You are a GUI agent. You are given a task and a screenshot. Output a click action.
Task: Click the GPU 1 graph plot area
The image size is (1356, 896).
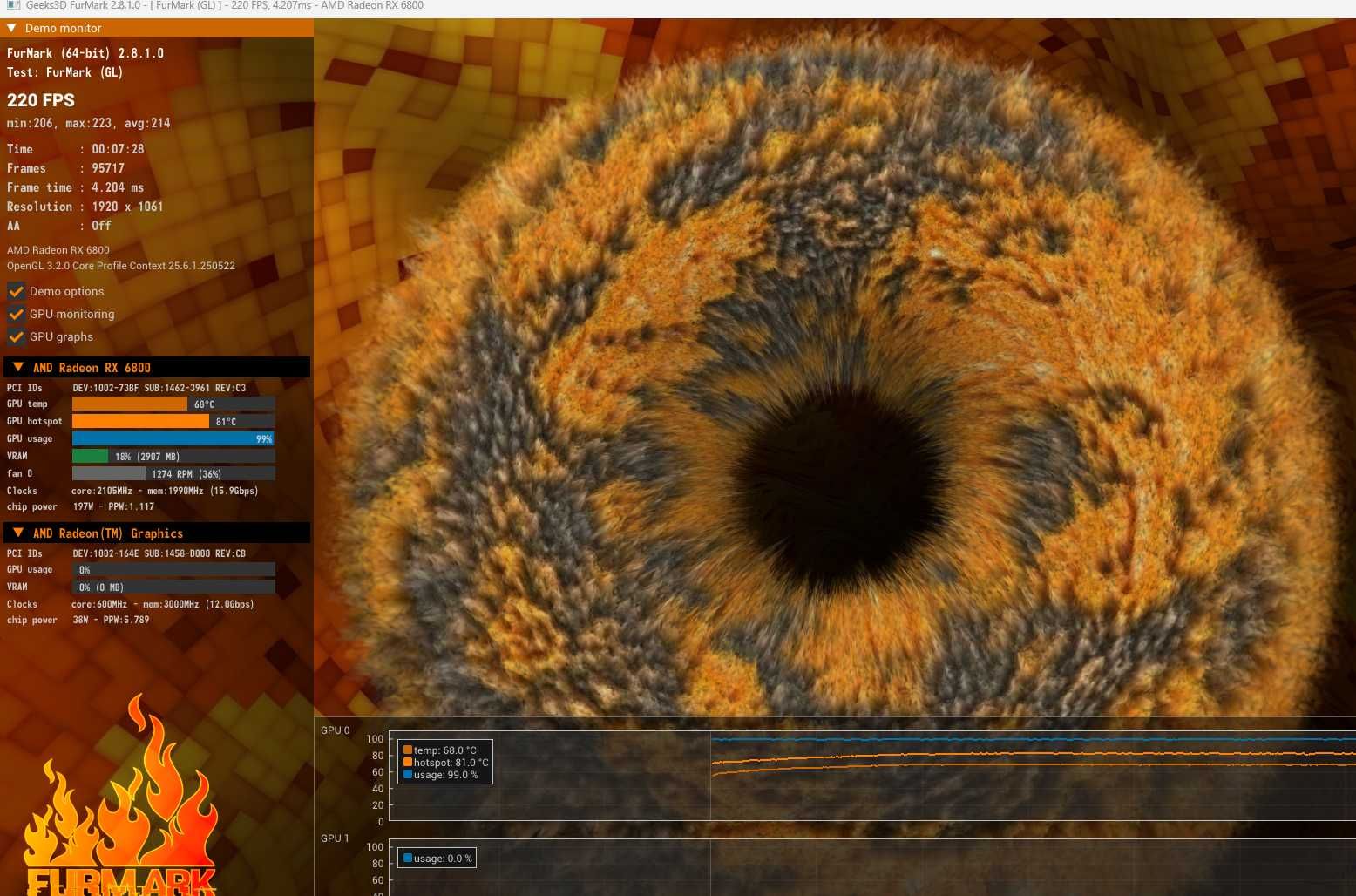click(x=871, y=868)
